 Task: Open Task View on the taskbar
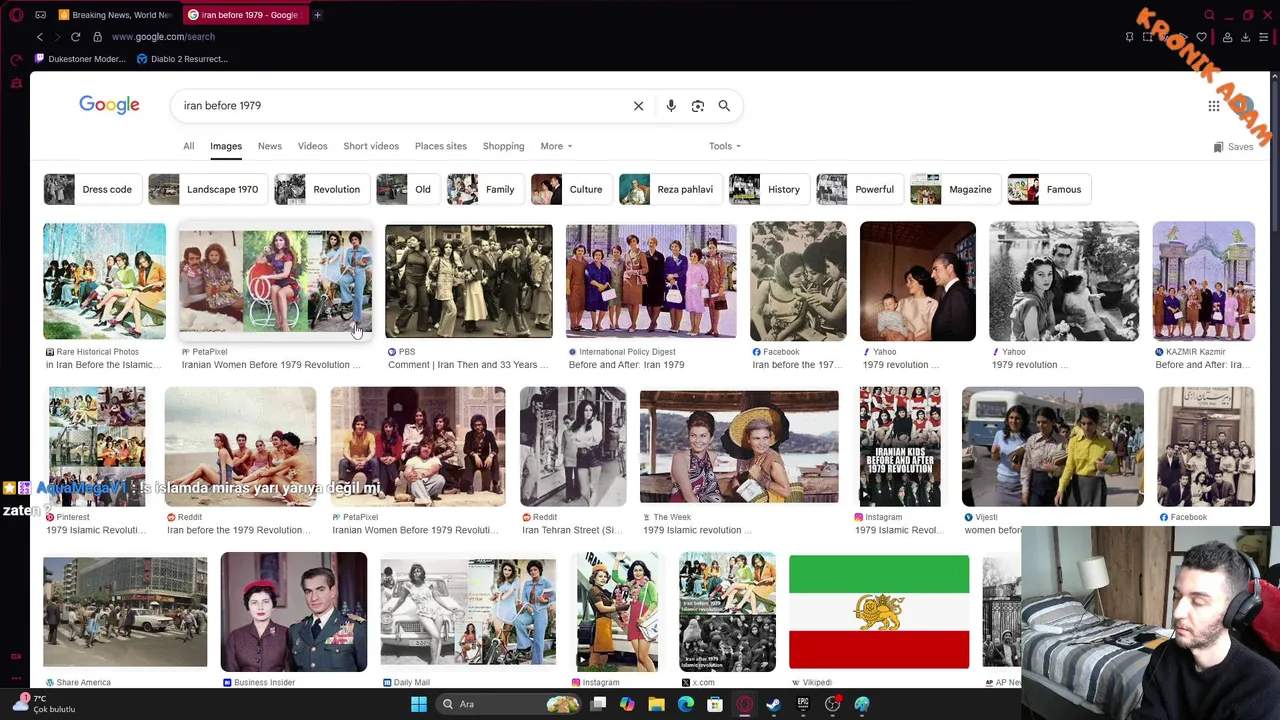pos(598,704)
